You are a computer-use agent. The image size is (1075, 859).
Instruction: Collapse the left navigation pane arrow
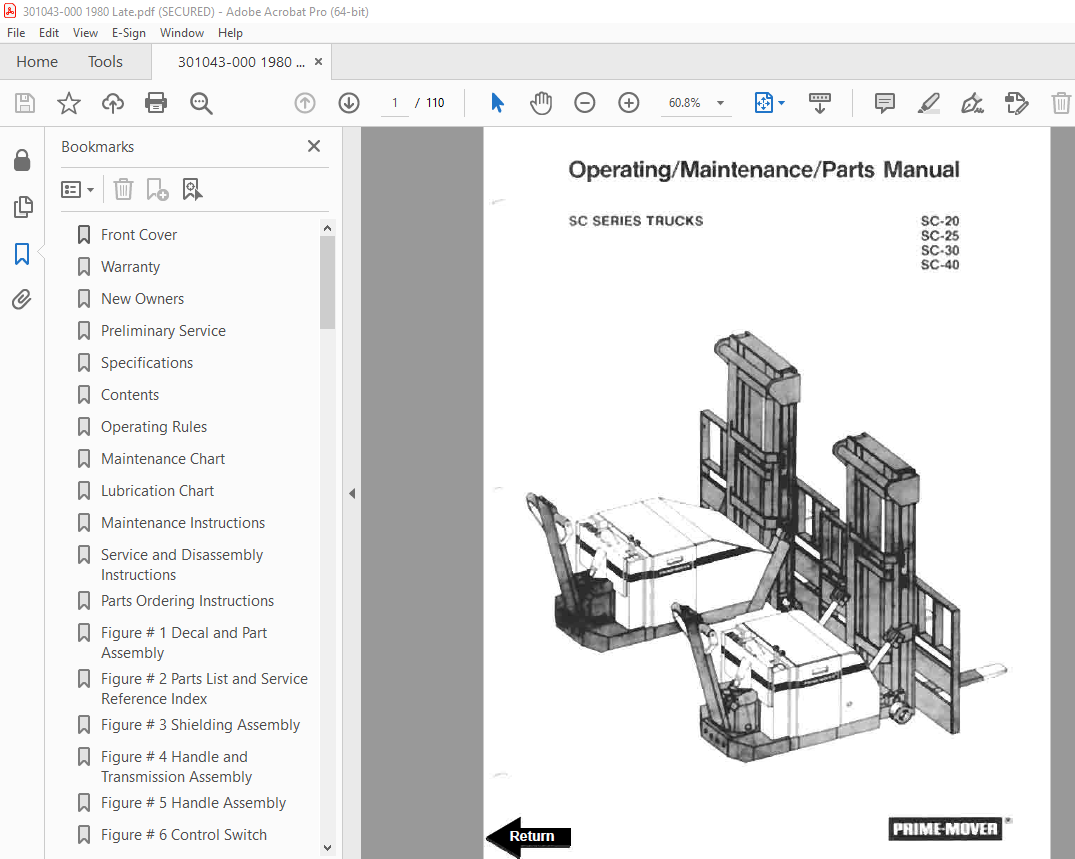pyautogui.click(x=352, y=493)
